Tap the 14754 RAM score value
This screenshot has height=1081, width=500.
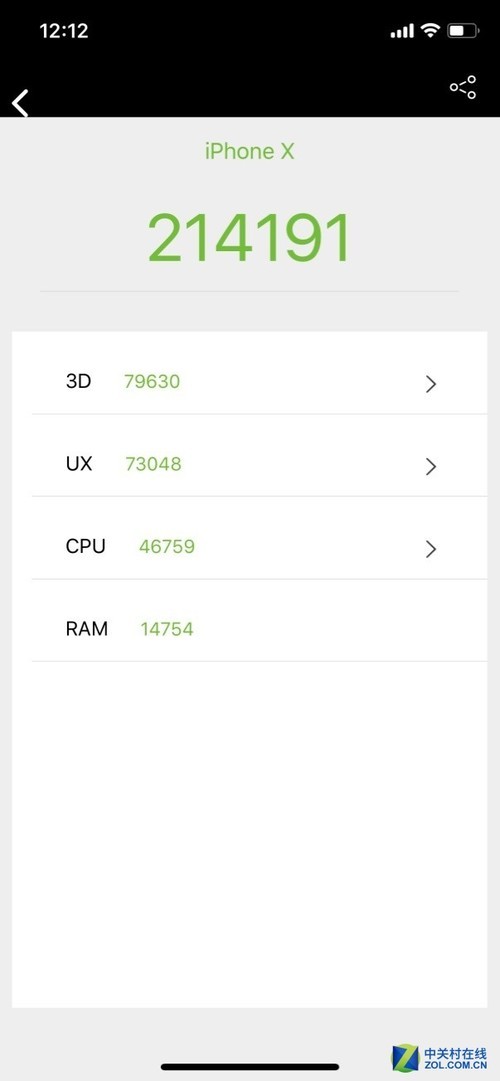click(x=167, y=629)
